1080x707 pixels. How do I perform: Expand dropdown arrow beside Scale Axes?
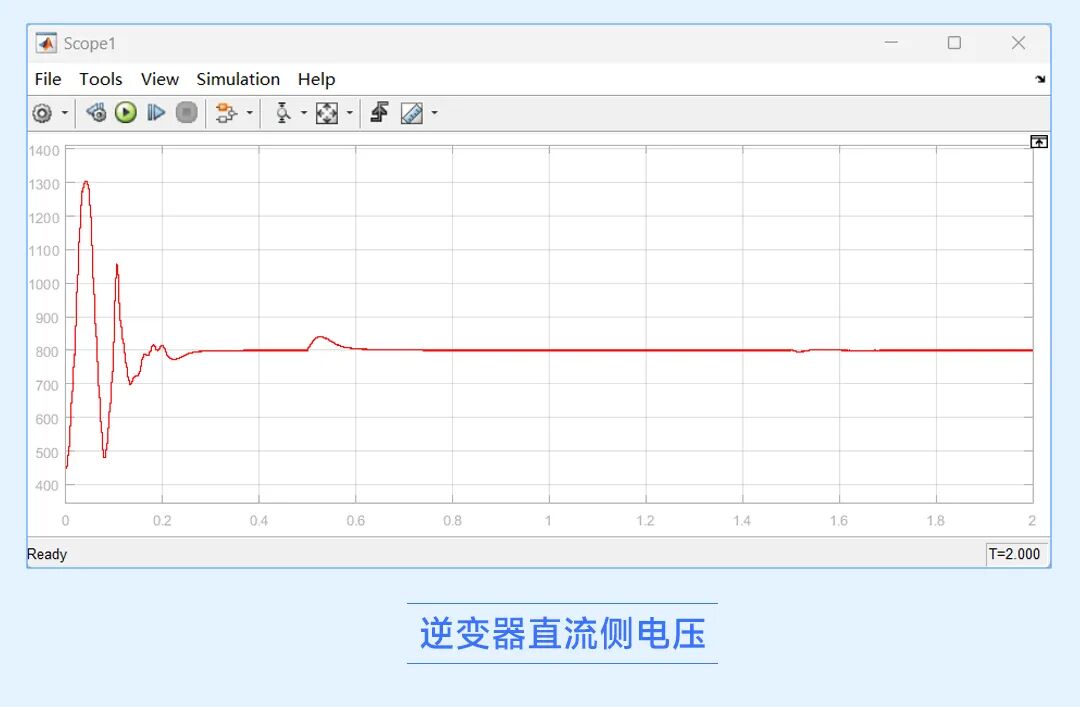[349, 113]
